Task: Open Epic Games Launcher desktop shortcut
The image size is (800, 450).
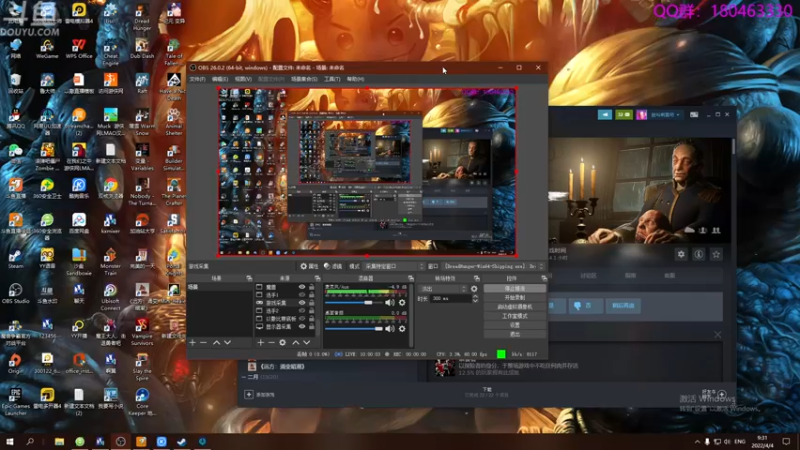Action: click(x=15, y=402)
